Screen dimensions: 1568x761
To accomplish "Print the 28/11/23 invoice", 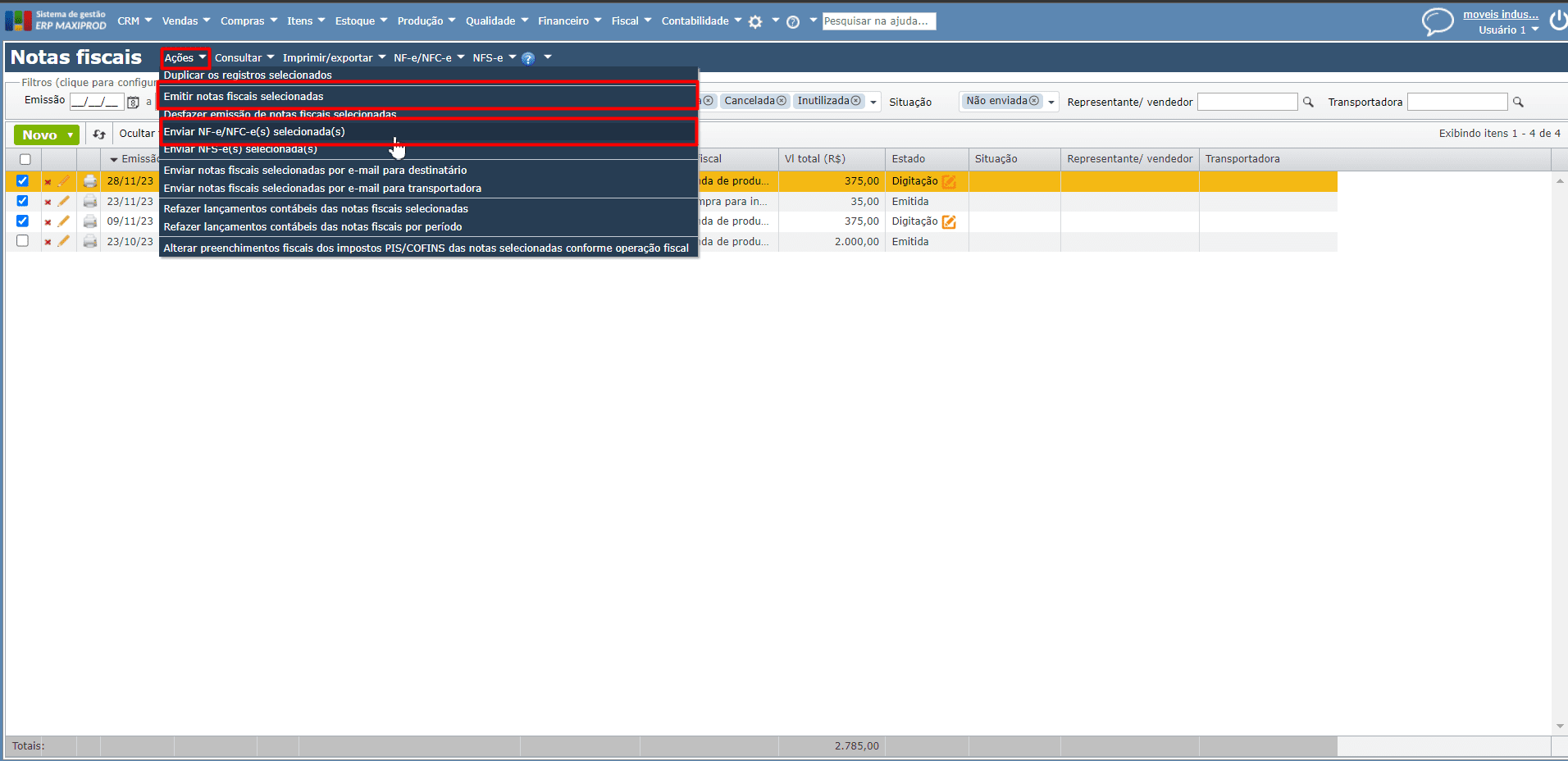I will tap(90, 181).
